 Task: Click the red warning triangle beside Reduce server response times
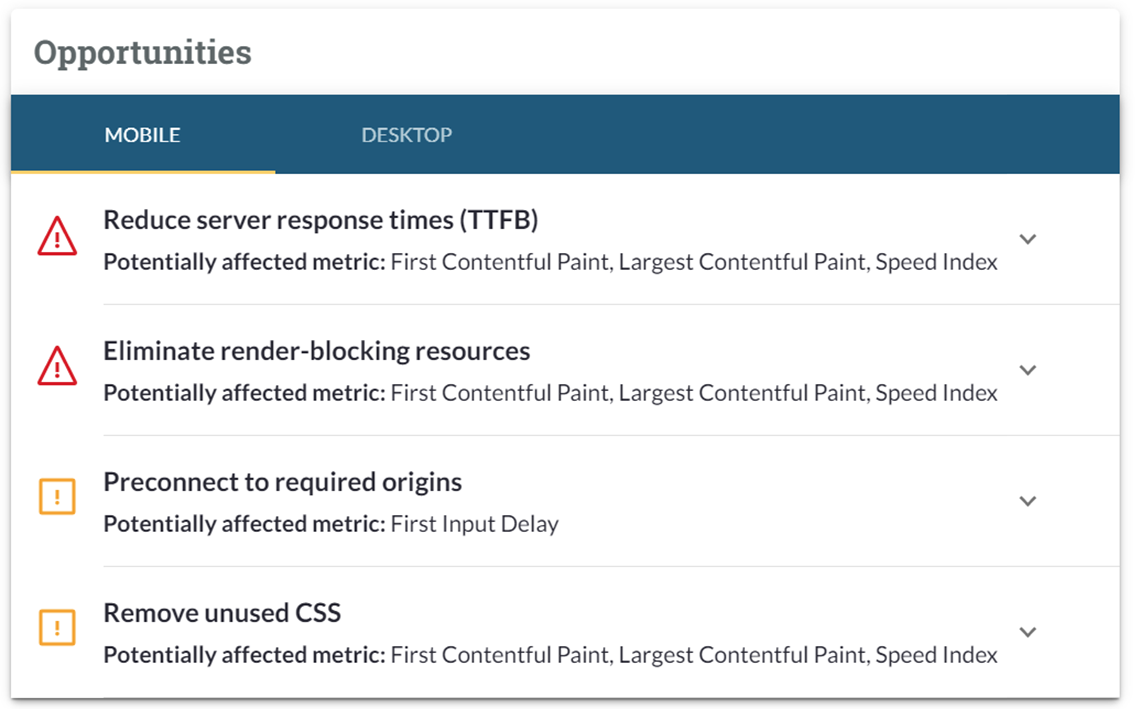click(57, 238)
